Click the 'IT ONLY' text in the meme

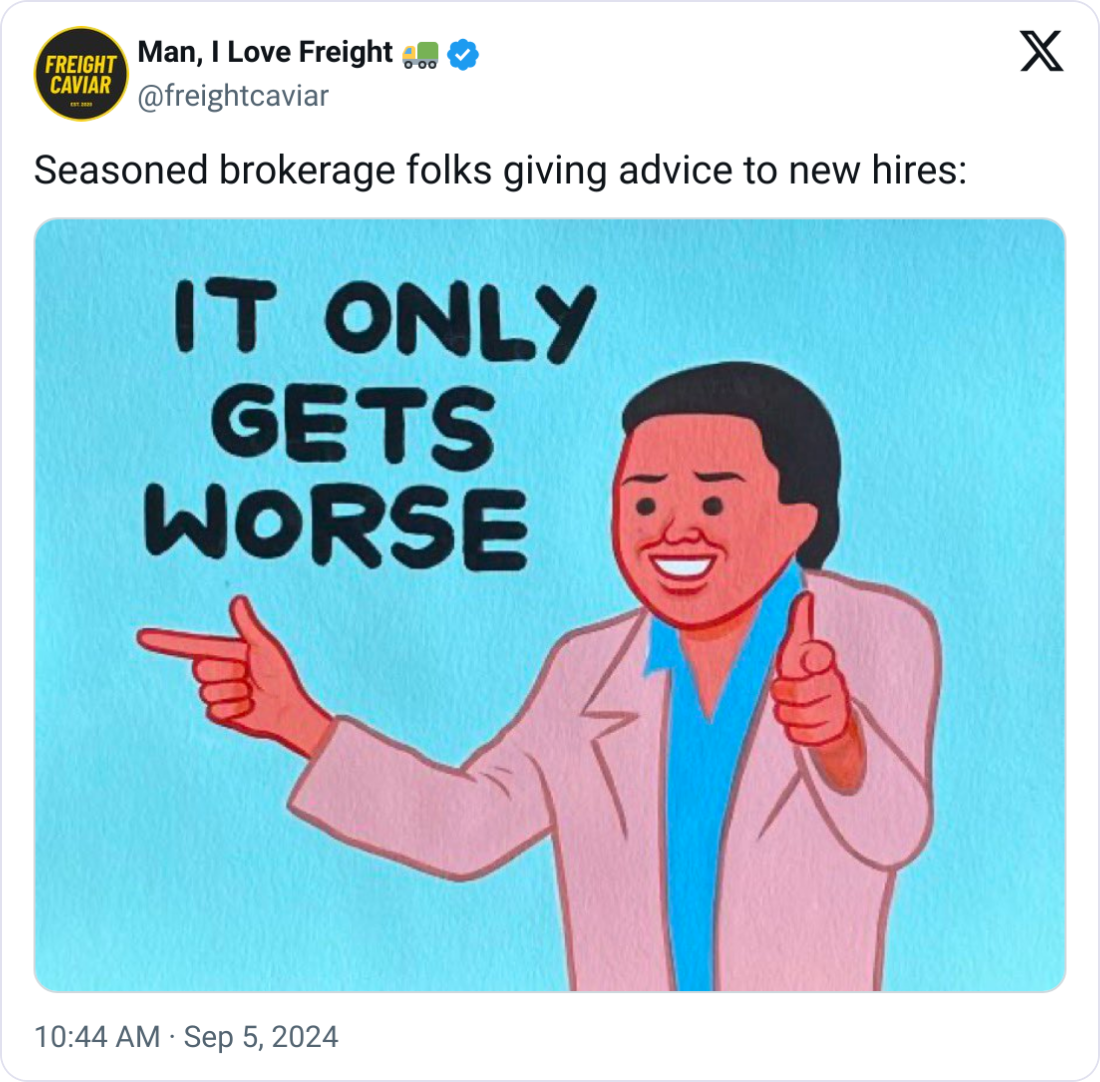click(x=385, y=320)
